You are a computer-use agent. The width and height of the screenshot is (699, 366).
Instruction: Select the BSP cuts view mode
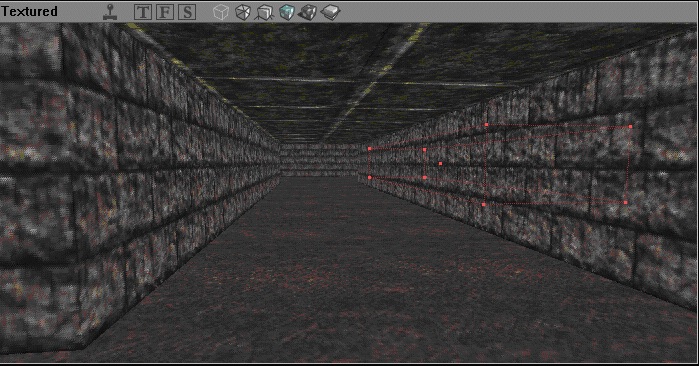coord(264,12)
